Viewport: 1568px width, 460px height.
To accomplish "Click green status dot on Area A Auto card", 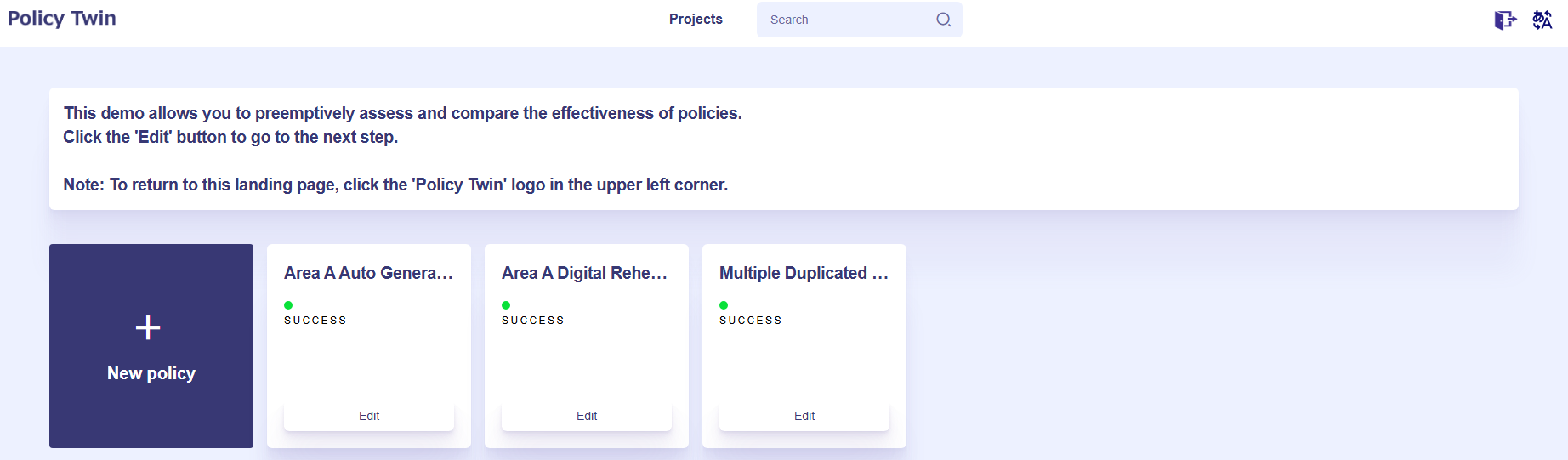I will click(288, 305).
